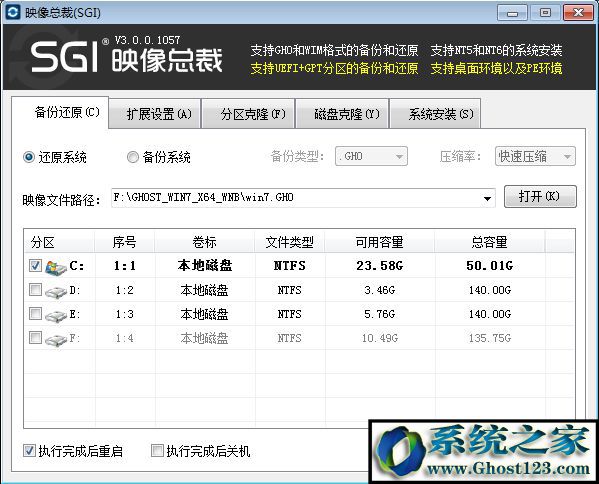Viewport: 599px width, 484px height.
Task: Click the E: disk drive icon
Action: 56,316
